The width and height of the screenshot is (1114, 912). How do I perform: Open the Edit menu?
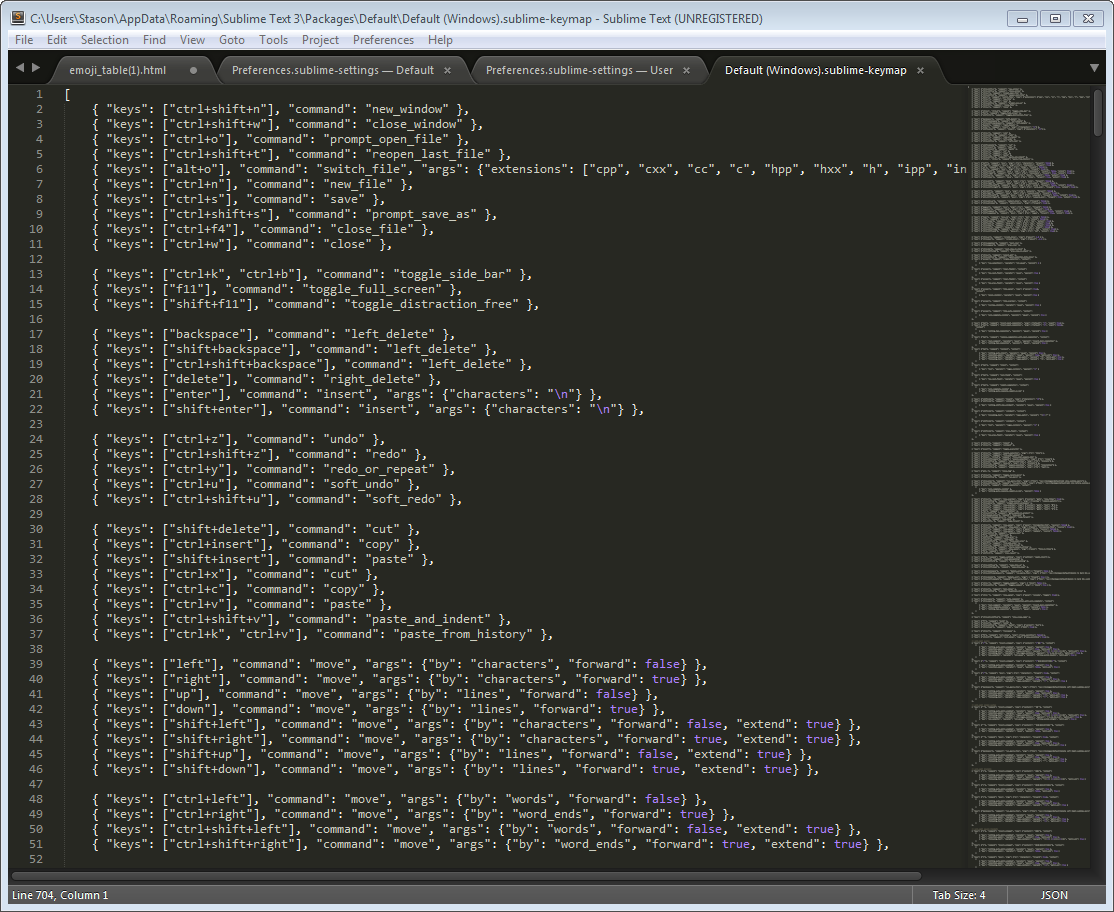point(57,40)
